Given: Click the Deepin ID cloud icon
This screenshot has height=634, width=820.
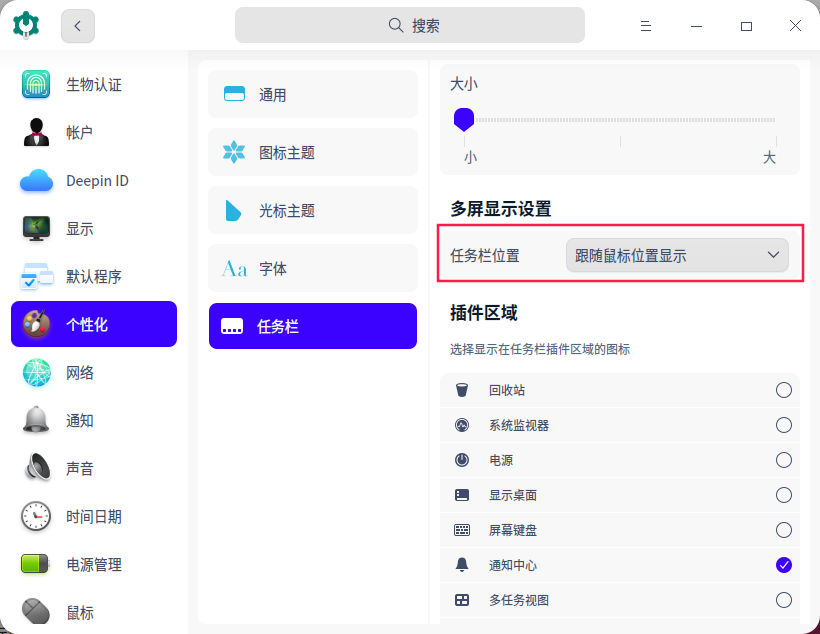Looking at the screenshot, I should click(36, 180).
